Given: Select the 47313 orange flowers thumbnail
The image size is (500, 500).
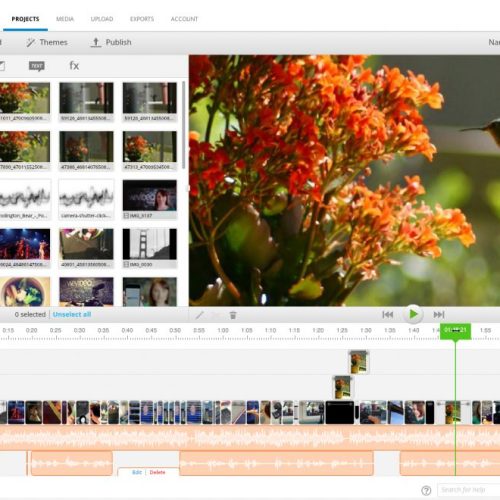Looking at the screenshot, I should [x=150, y=150].
